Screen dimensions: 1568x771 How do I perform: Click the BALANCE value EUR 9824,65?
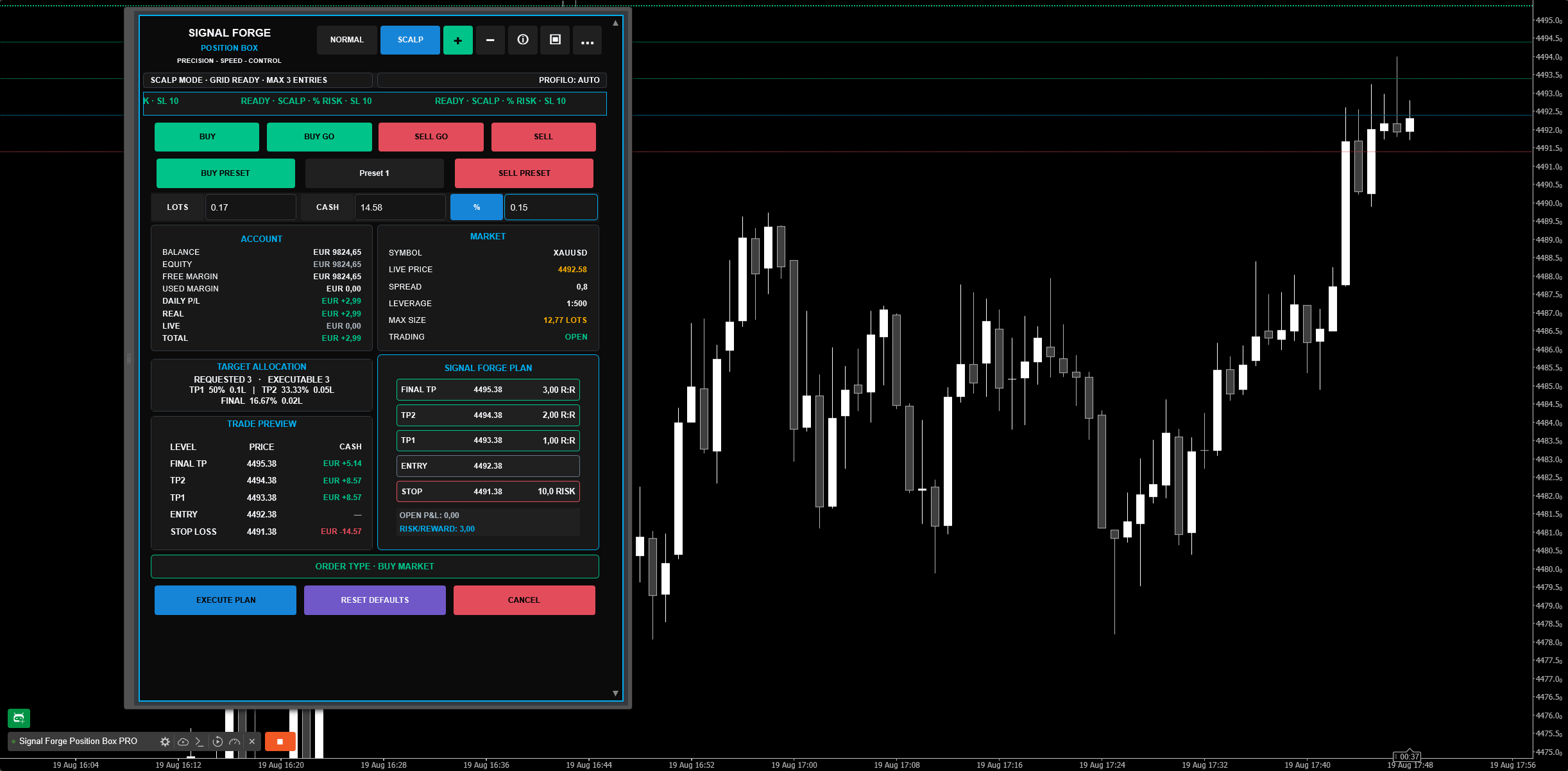(337, 252)
